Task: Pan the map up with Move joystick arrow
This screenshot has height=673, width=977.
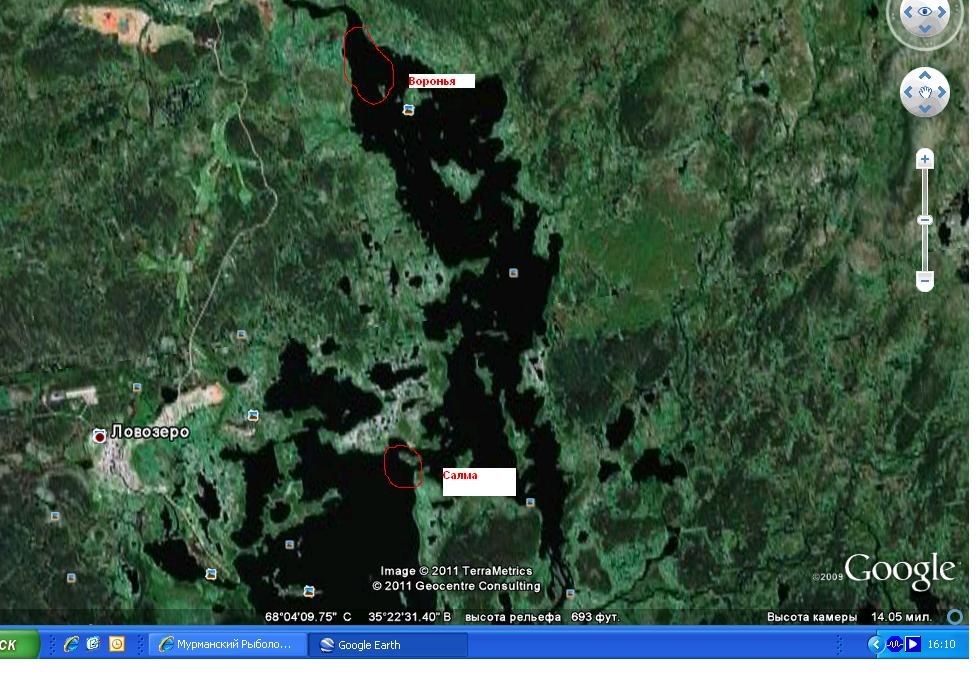Action: (925, 76)
